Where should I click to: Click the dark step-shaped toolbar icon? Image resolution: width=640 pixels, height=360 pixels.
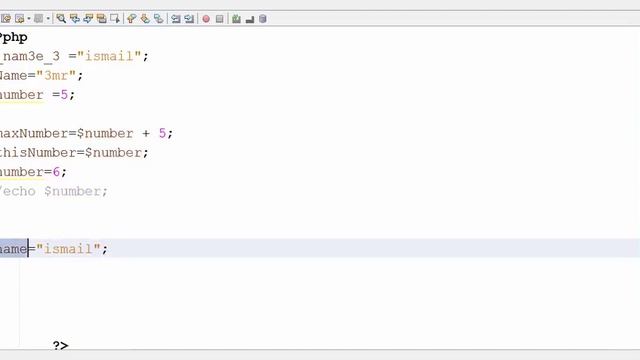pyautogui.click(x=250, y=19)
